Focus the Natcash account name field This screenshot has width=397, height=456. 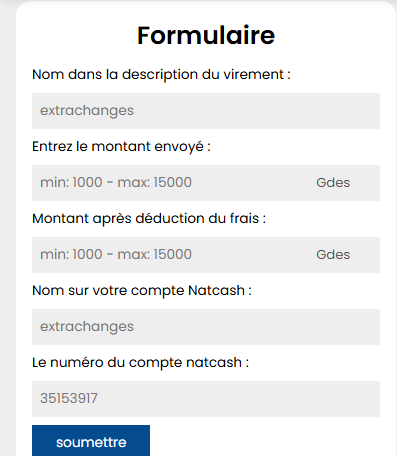(206, 327)
